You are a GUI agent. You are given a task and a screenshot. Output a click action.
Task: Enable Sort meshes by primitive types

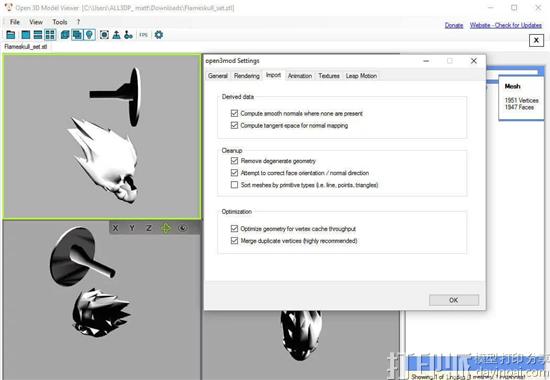234,185
